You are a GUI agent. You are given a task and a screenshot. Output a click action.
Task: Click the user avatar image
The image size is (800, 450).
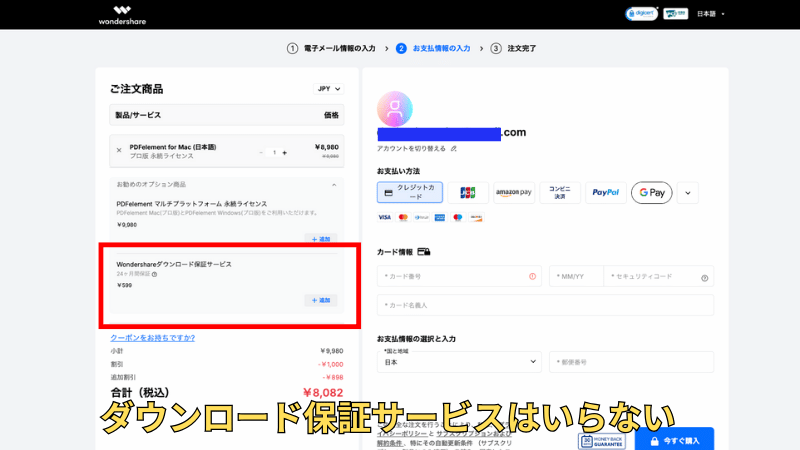pos(394,109)
